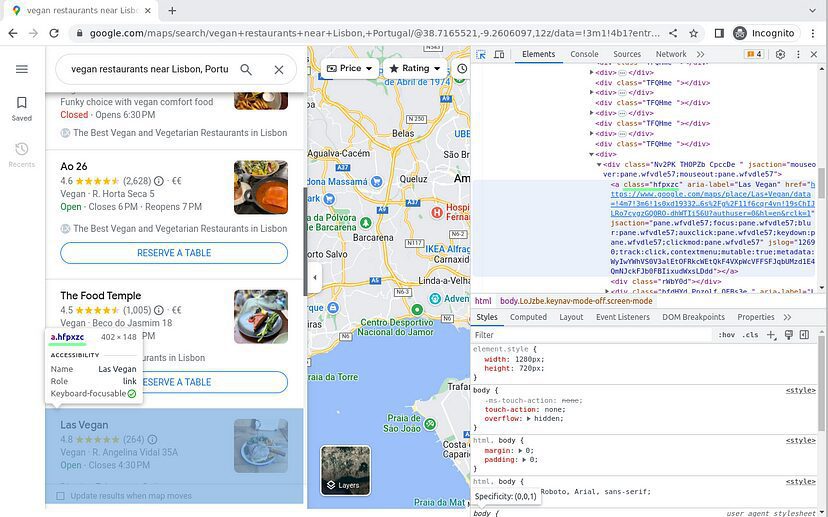Toggle the computed styles sidebar icon
Image resolution: width=828 pixels, height=517 pixels.
tap(805, 335)
